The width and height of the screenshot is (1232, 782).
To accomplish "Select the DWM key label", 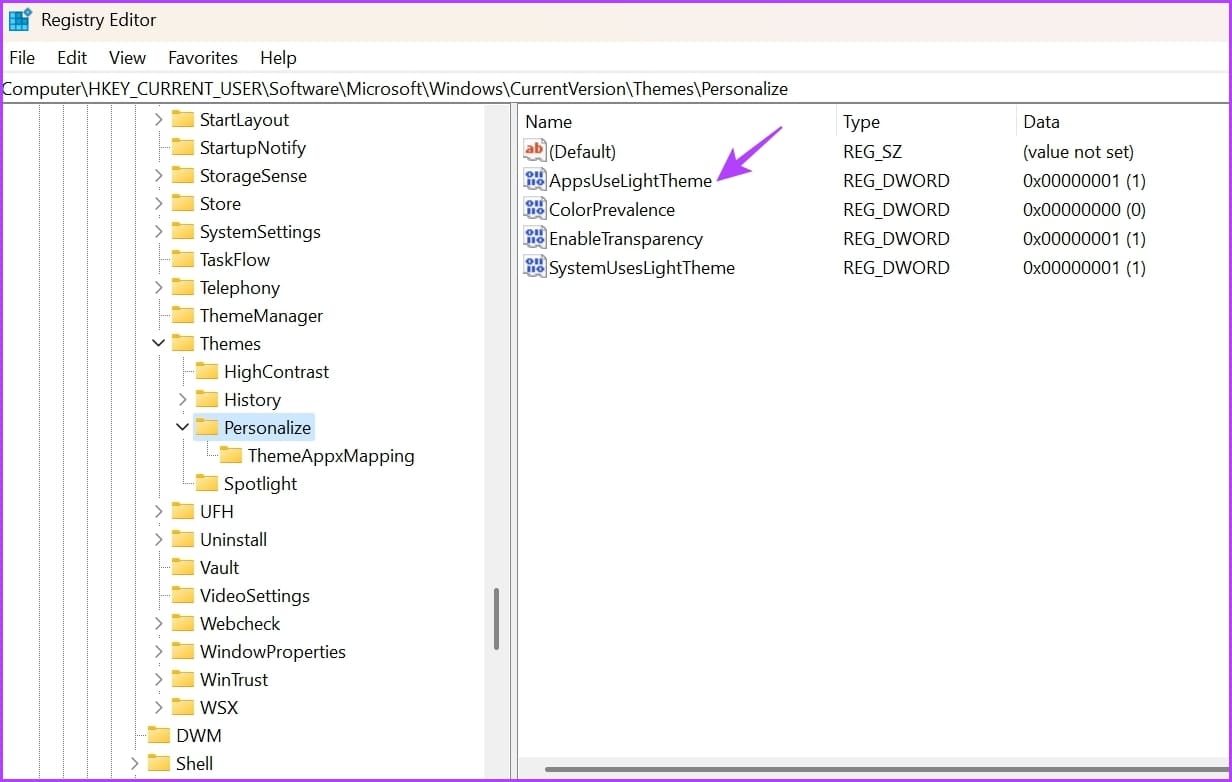I will (x=199, y=735).
